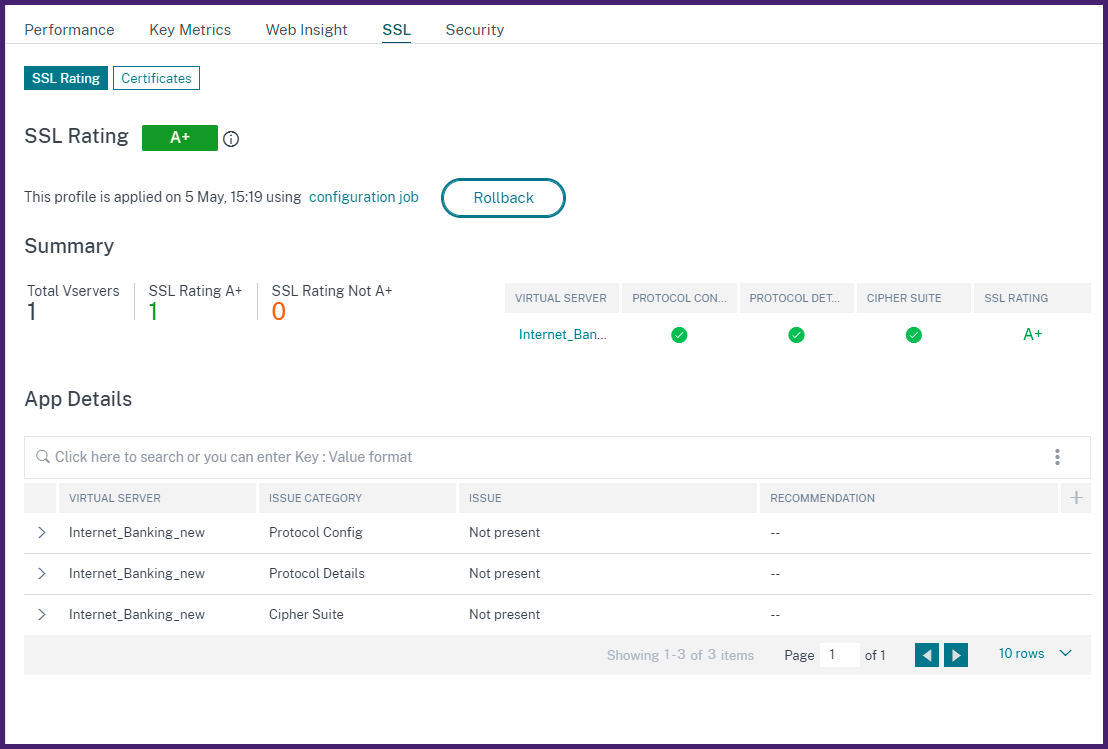Click the Protocol Config green check icon
This screenshot has height=749, width=1108.
679,335
